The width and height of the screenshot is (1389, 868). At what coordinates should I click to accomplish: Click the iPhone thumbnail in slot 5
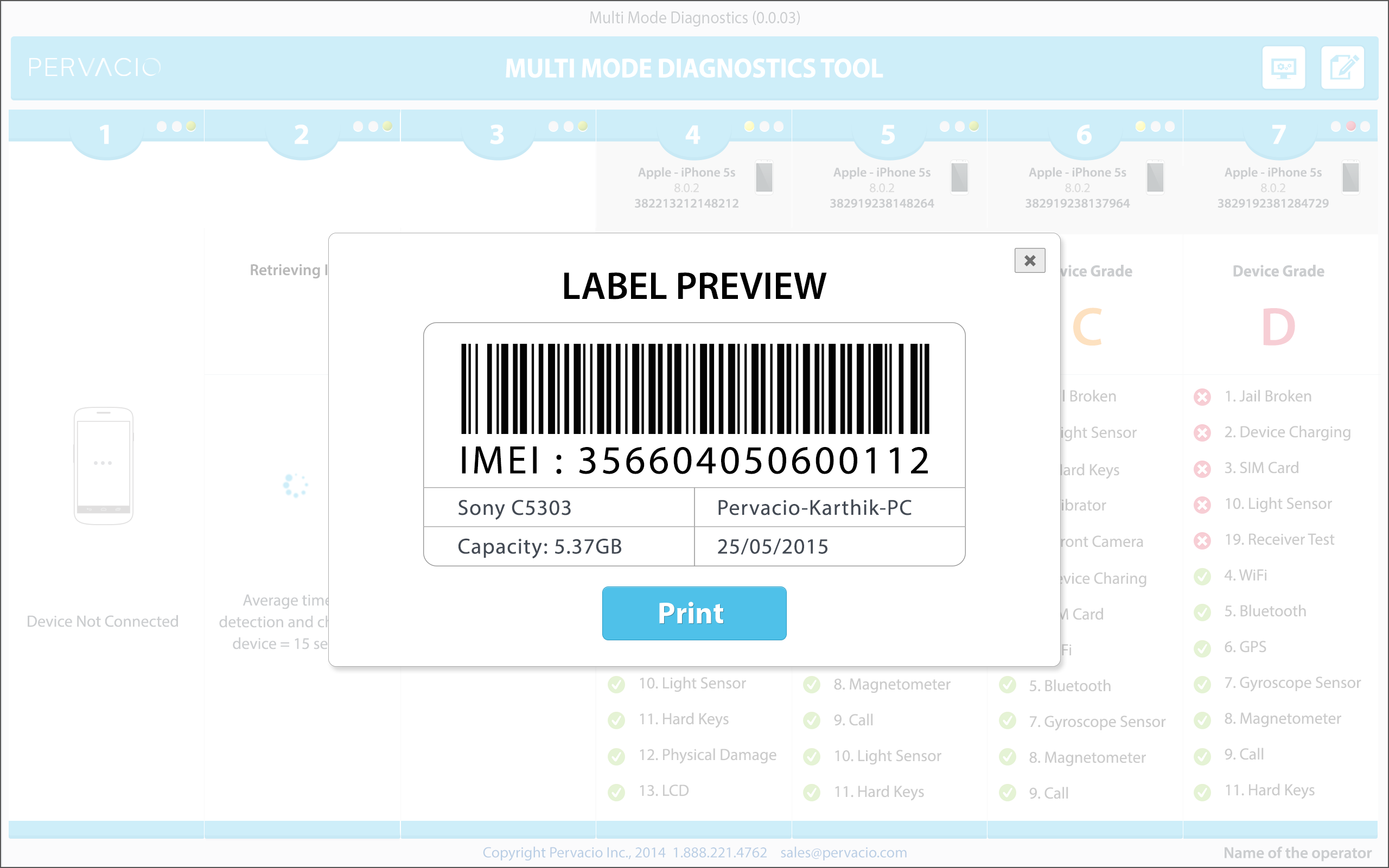click(960, 177)
